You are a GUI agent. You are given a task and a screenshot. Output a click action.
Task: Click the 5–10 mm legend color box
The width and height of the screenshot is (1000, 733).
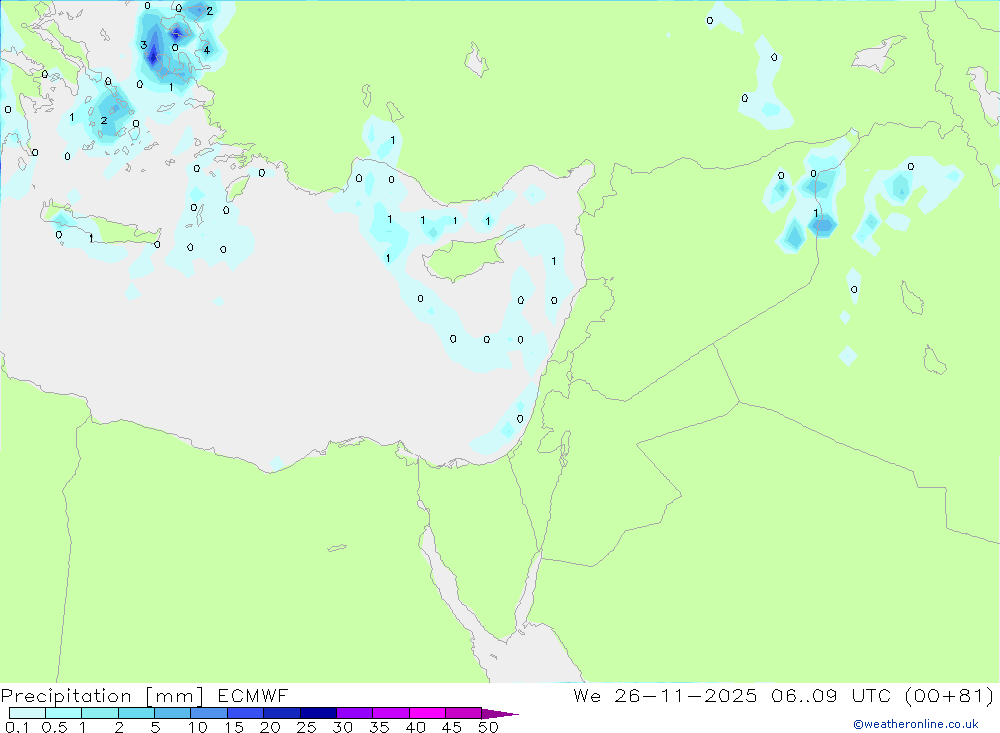(172, 713)
